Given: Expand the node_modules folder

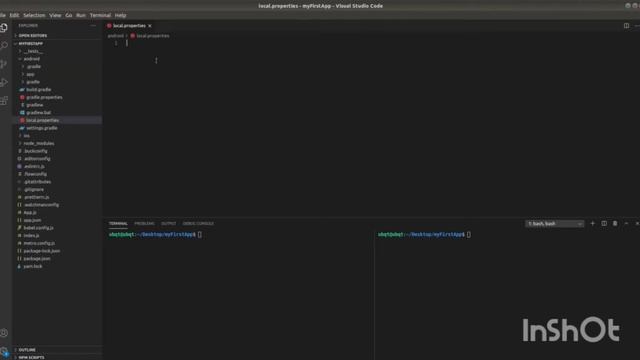Looking at the screenshot, I should coord(39,143).
